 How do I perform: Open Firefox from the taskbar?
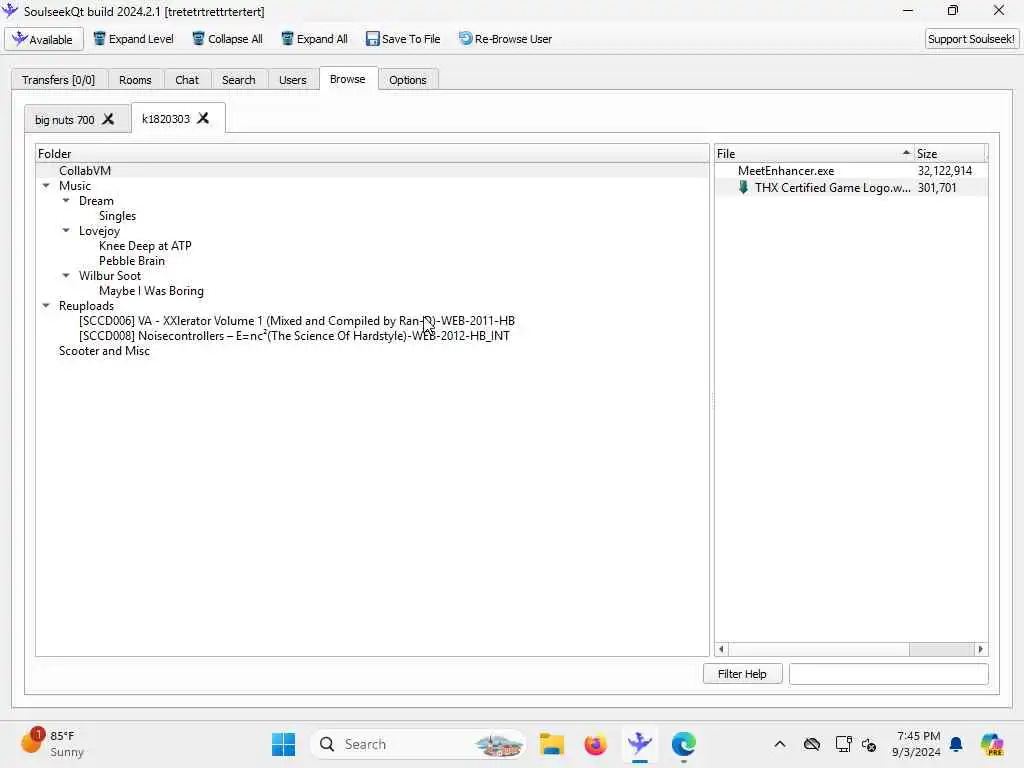pos(596,744)
